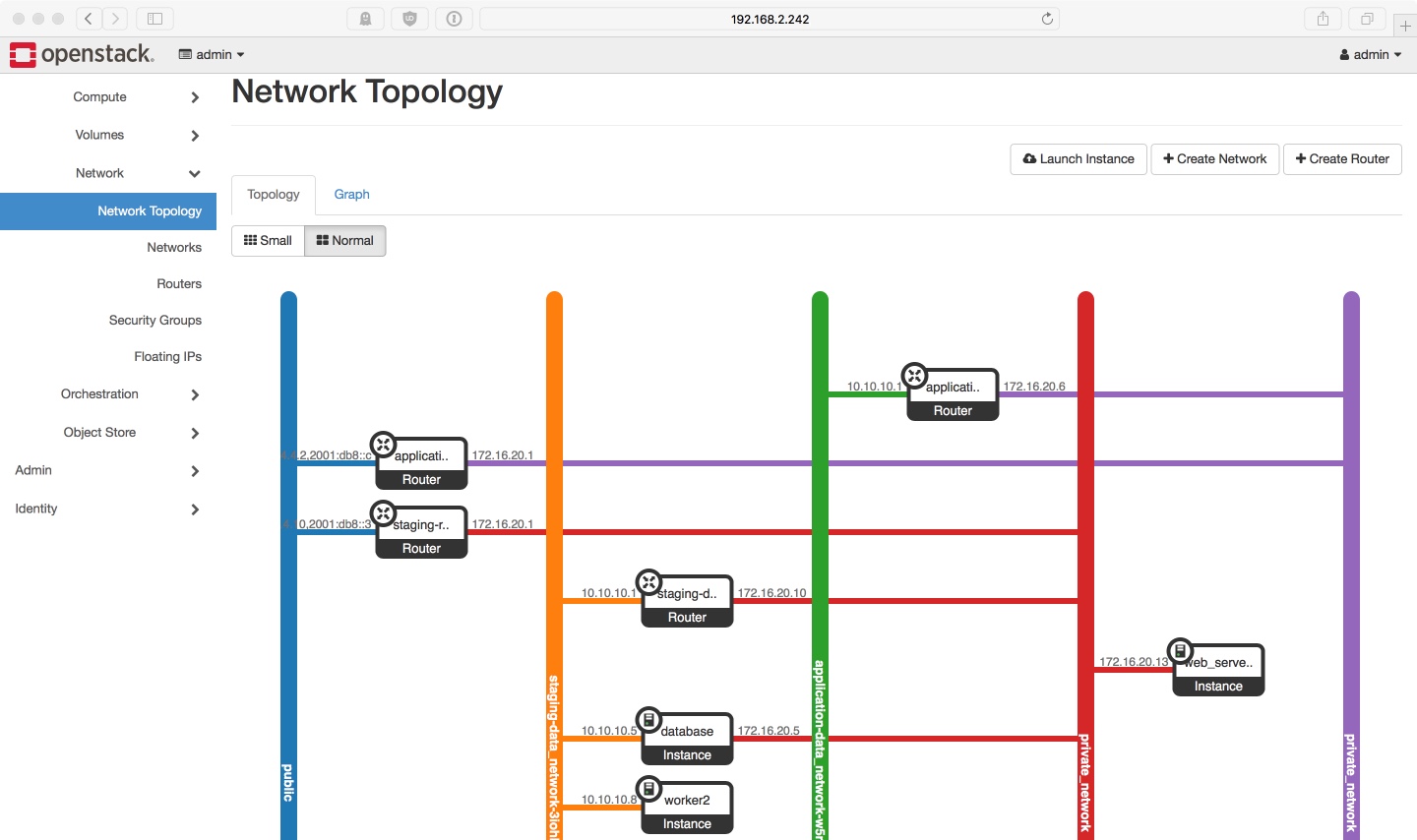Click the OpenStack logo

coord(82,54)
